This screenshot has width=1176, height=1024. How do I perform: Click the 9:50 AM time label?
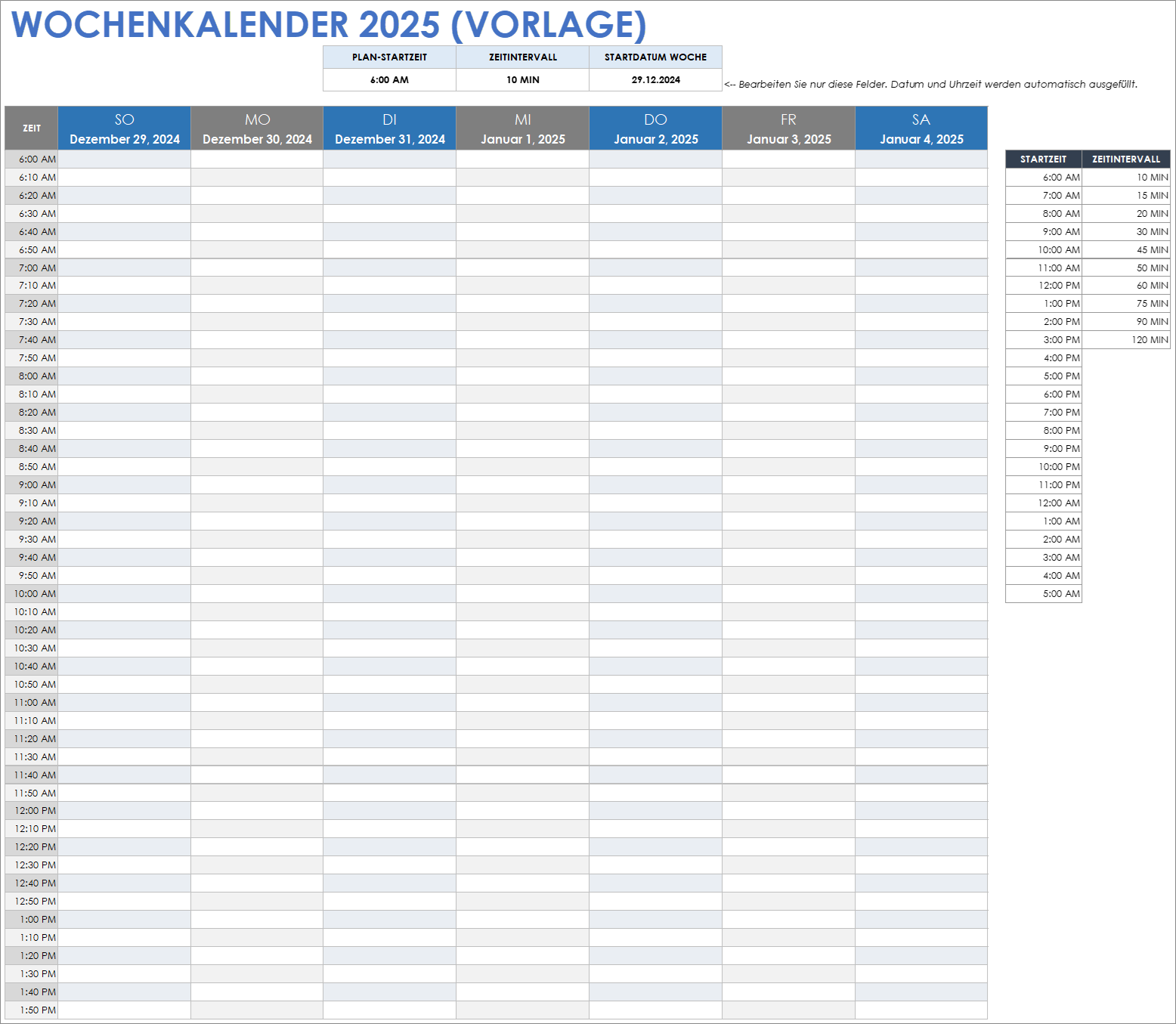[x=32, y=576]
